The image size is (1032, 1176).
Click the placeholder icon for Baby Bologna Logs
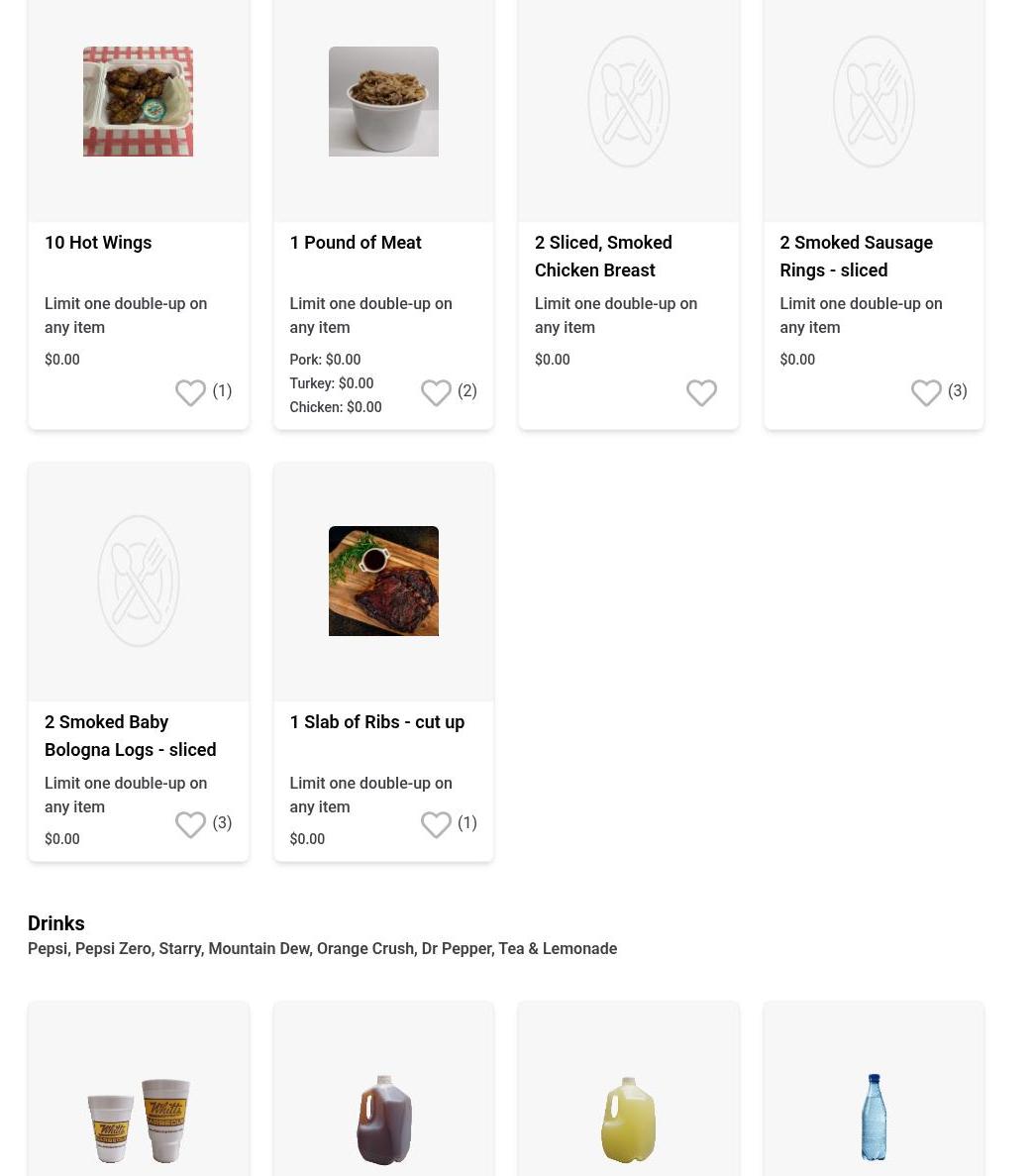click(138, 581)
